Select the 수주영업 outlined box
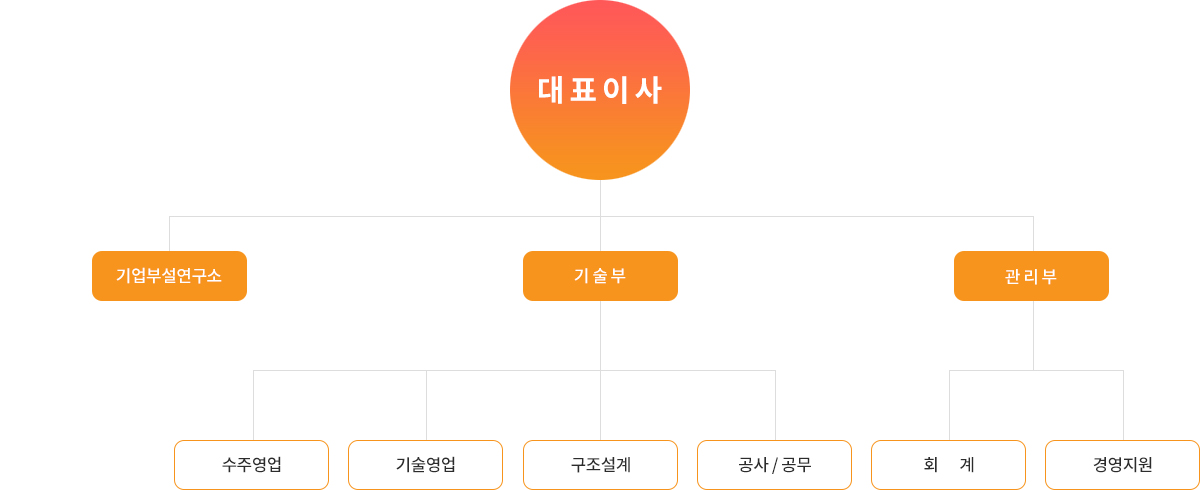Screen dimensions: 1200x490 click(x=251, y=465)
